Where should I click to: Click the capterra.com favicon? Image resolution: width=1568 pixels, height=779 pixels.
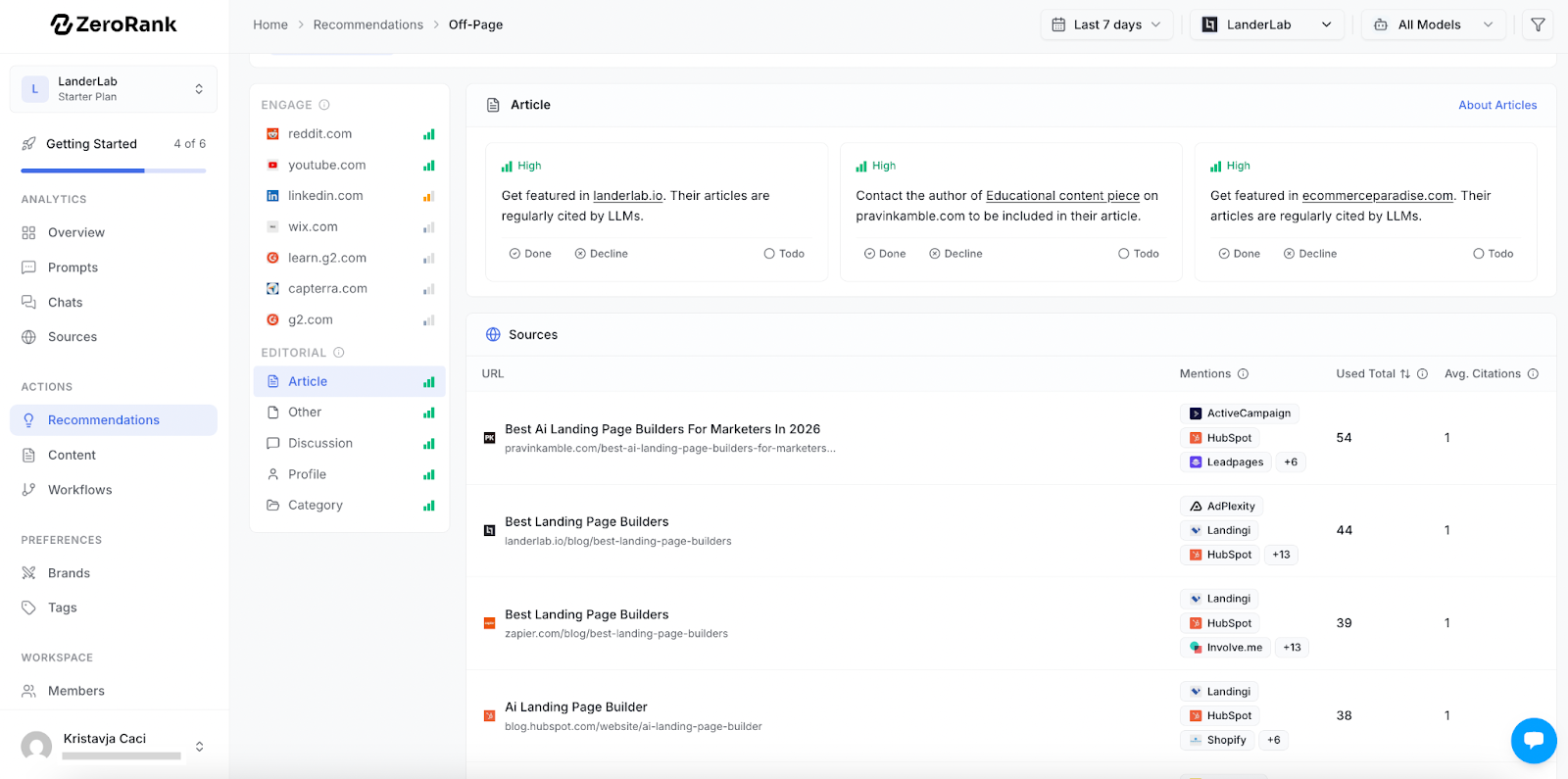click(272, 289)
